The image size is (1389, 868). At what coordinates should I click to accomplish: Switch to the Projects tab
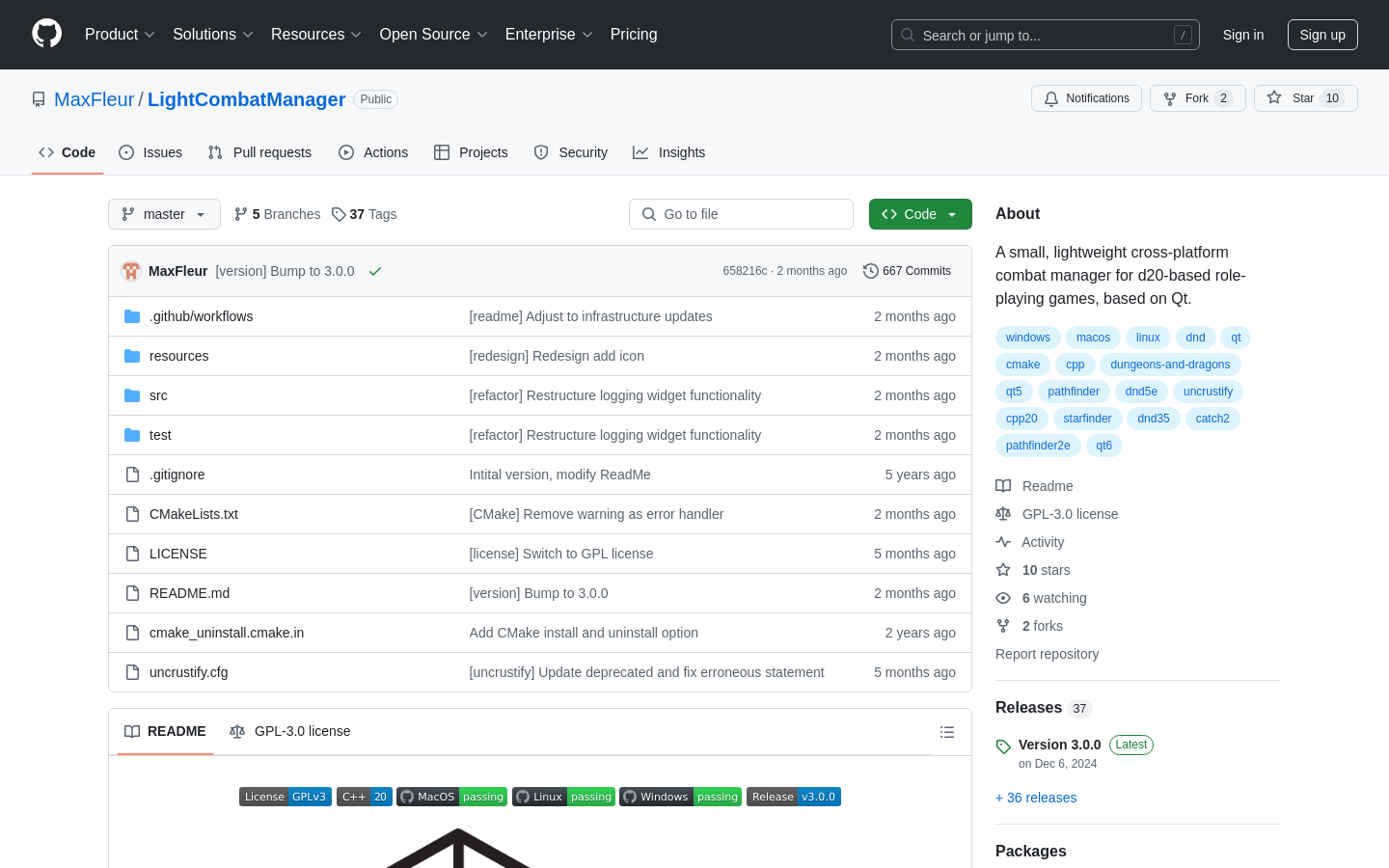pyautogui.click(x=471, y=152)
